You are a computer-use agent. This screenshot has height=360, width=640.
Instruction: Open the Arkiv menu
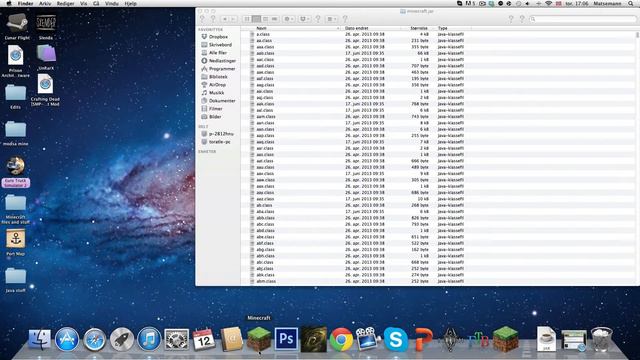45,3
